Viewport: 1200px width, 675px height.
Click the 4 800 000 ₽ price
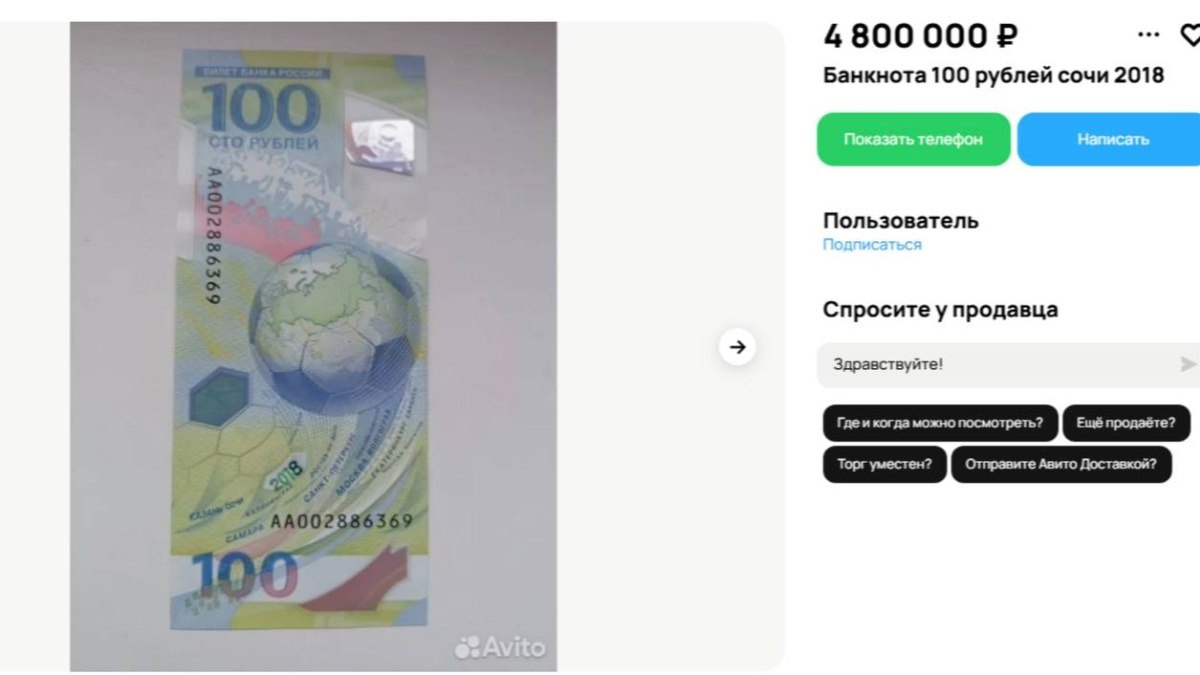click(920, 36)
